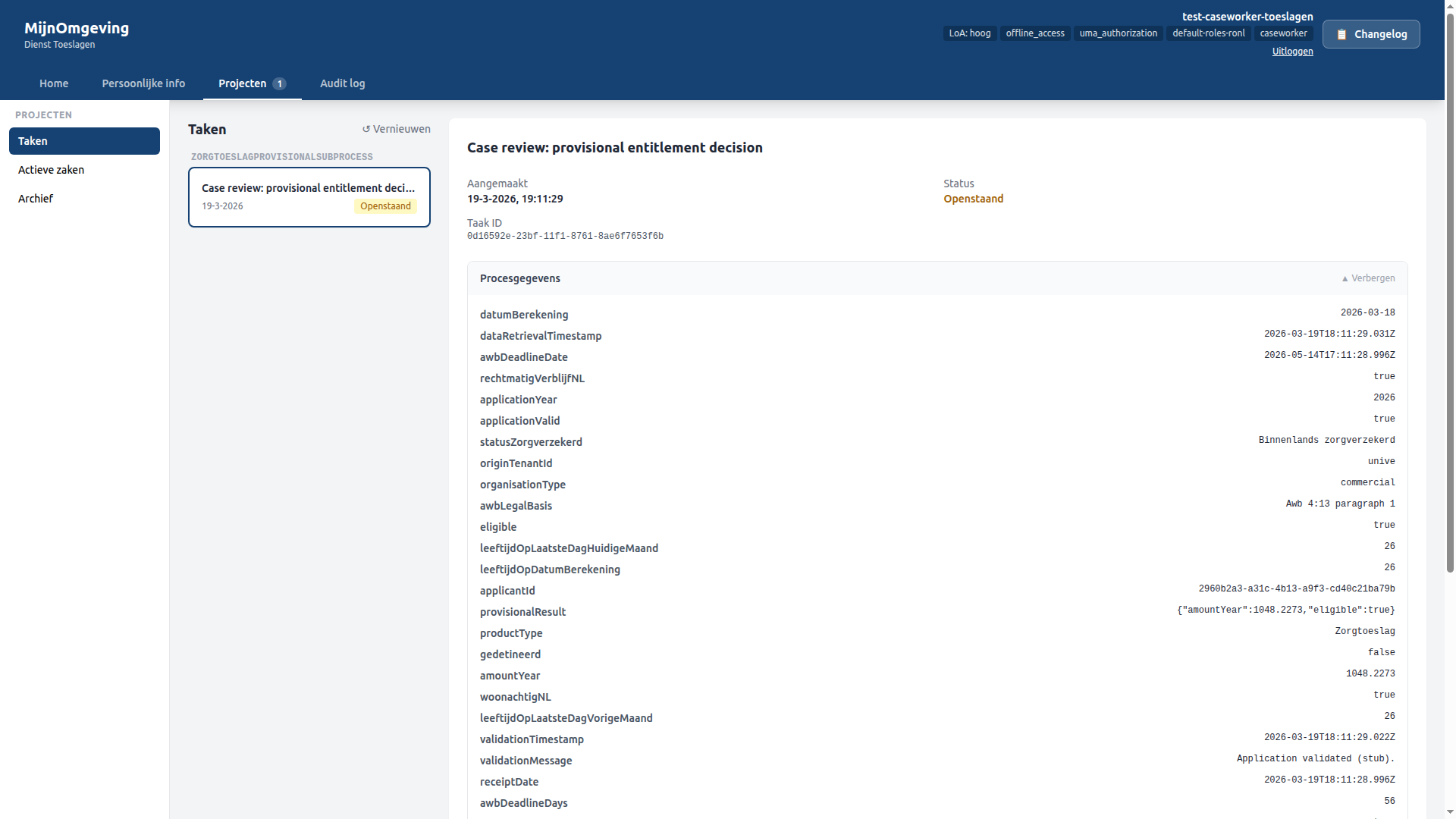Collapse the PROJECTEN sidebar section
Image resolution: width=1456 pixels, height=819 pixels.
point(43,115)
